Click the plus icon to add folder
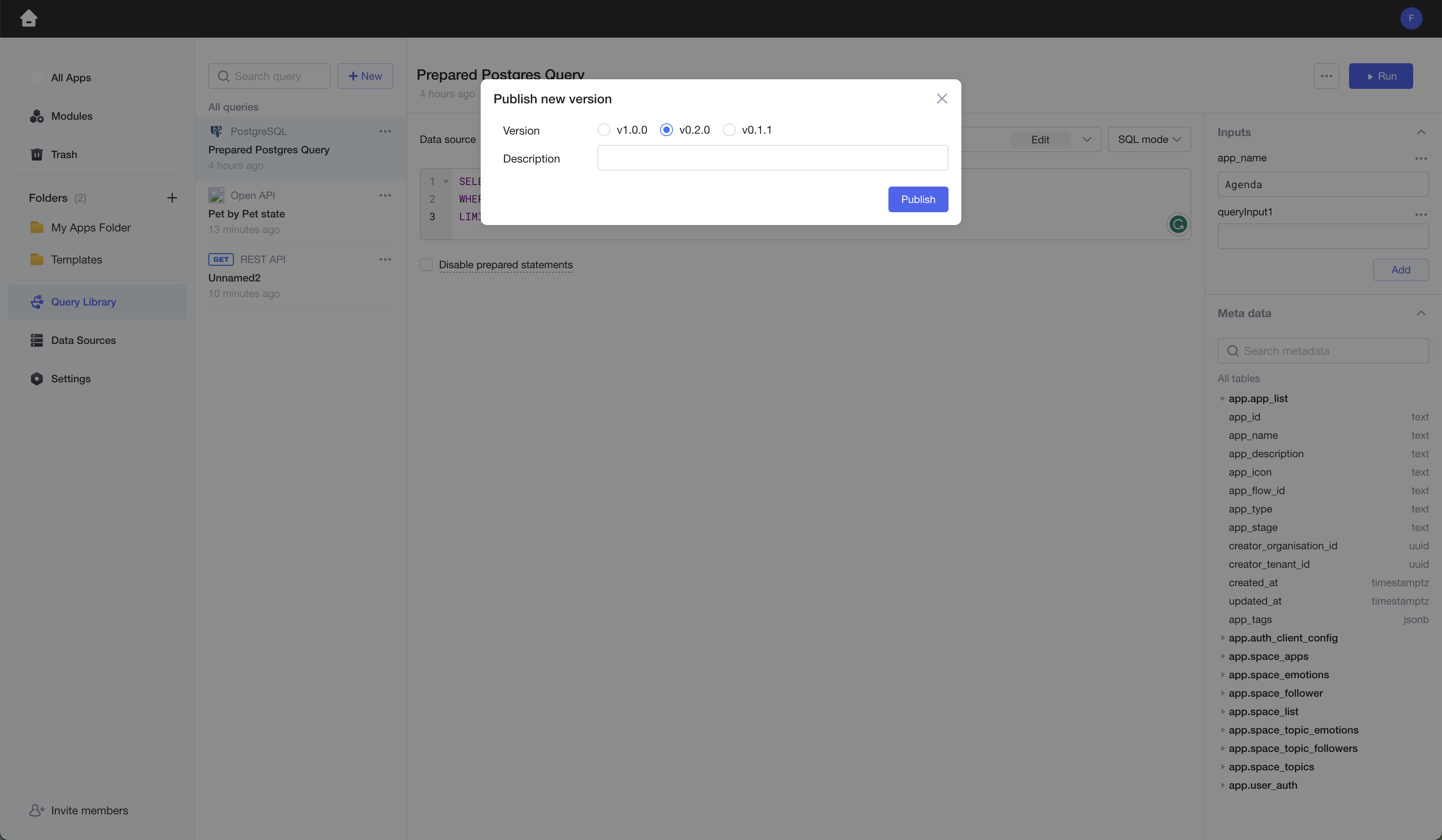The image size is (1442, 840). coord(172,198)
